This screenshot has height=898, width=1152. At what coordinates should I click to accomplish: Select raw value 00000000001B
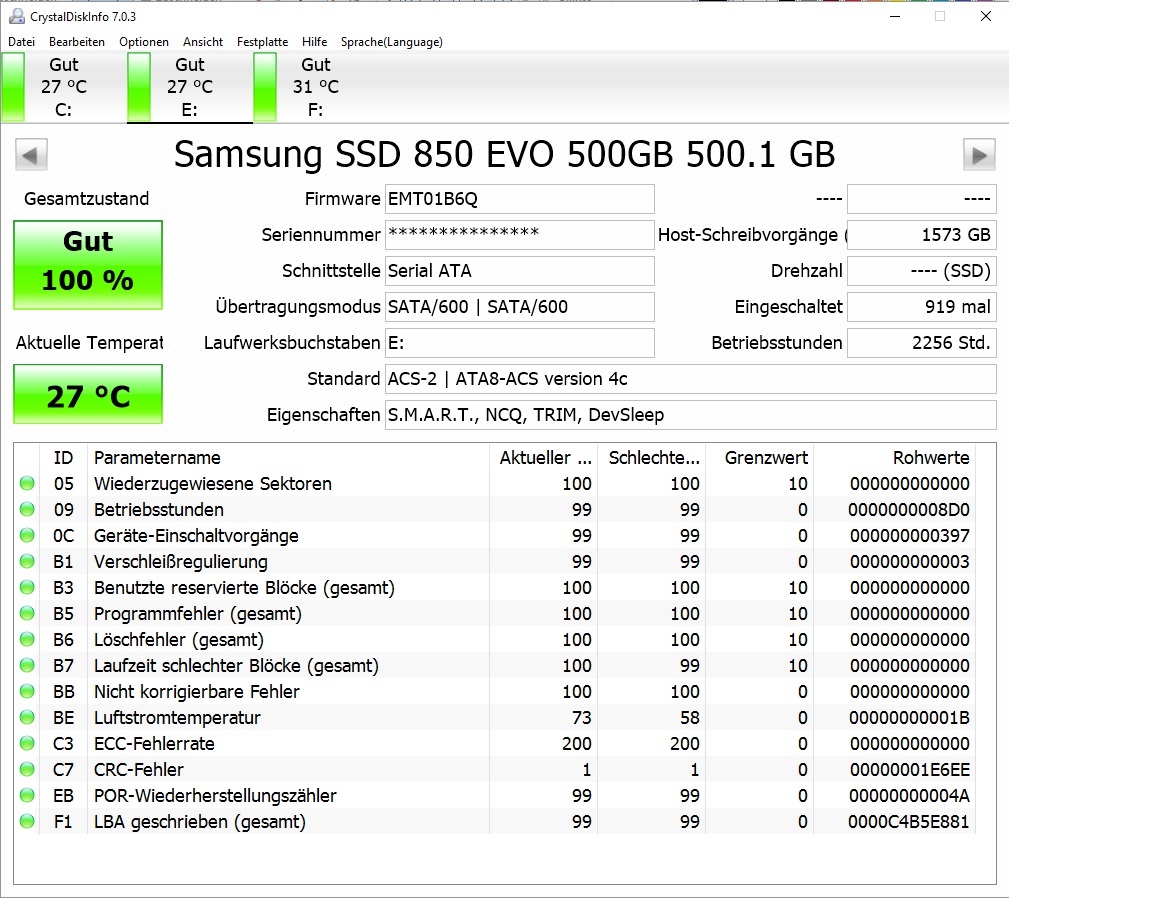(909, 718)
